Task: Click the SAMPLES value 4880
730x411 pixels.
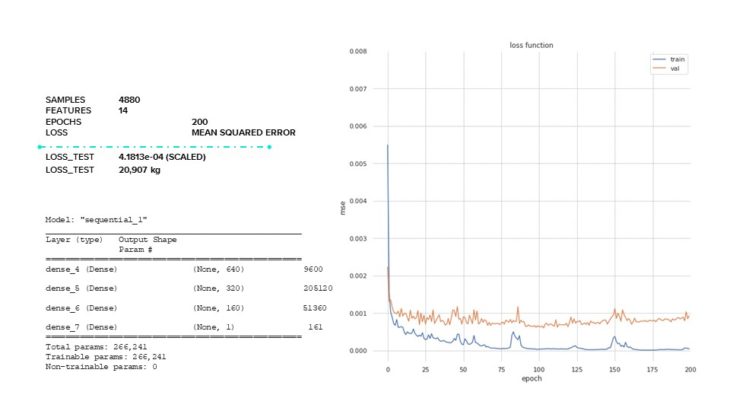Action: (x=130, y=100)
